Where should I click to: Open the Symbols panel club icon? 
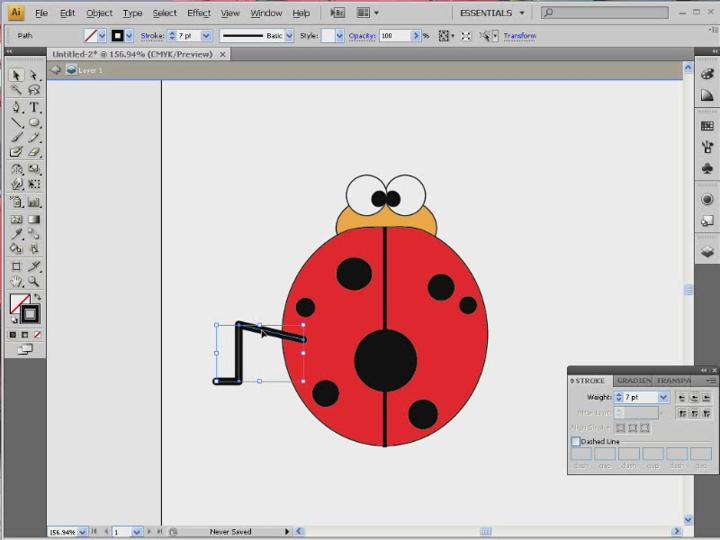click(x=707, y=169)
